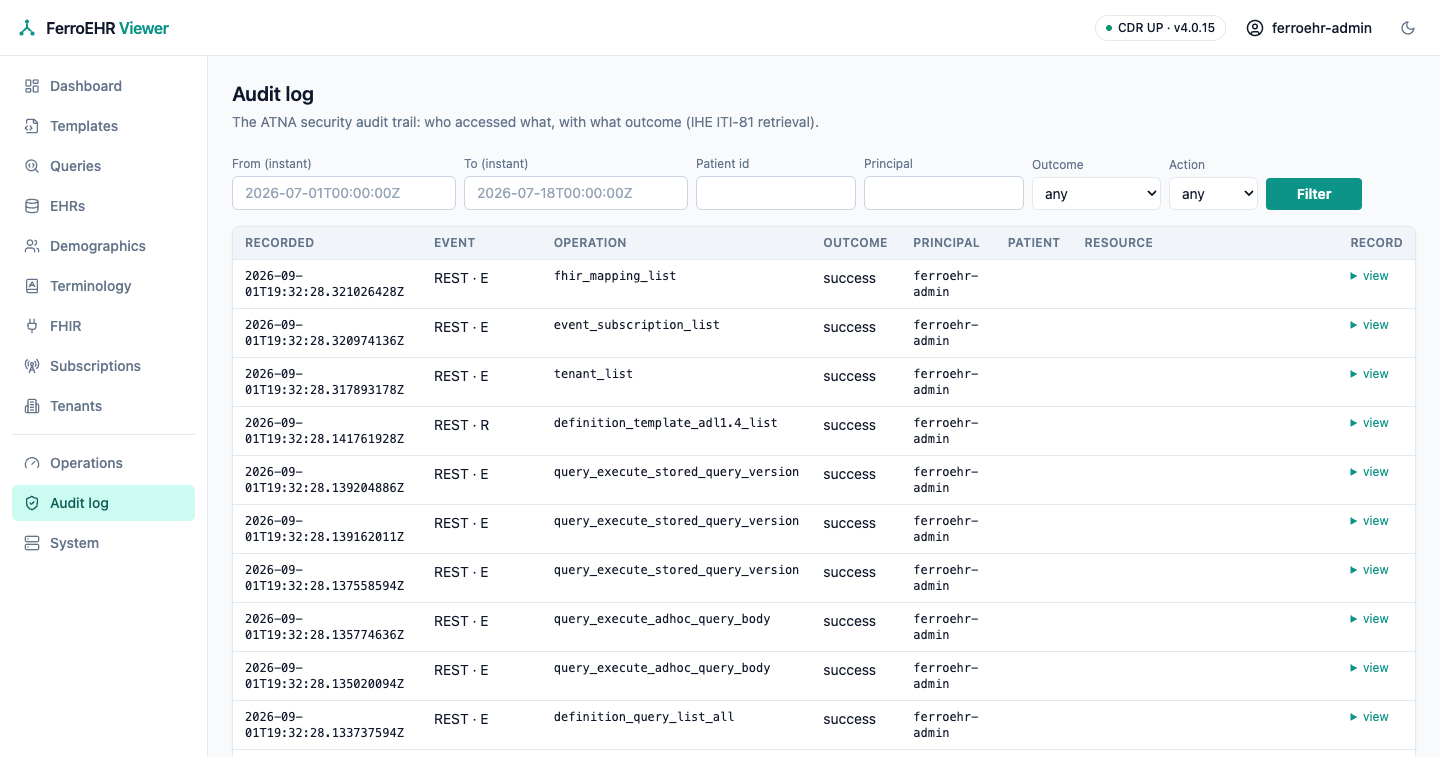Click success outcome in tenant_list row

(x=849, y=376)
